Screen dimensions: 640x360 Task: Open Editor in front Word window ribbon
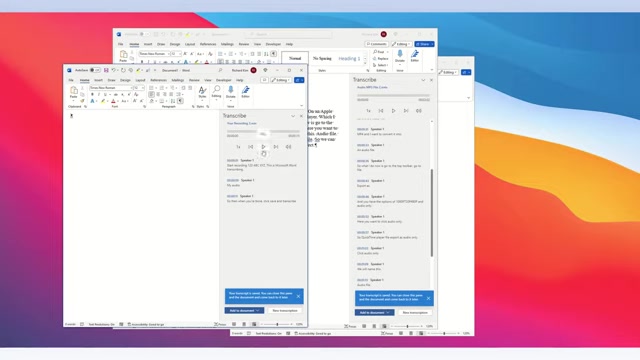pyautogui.click(x=245, y=91)
